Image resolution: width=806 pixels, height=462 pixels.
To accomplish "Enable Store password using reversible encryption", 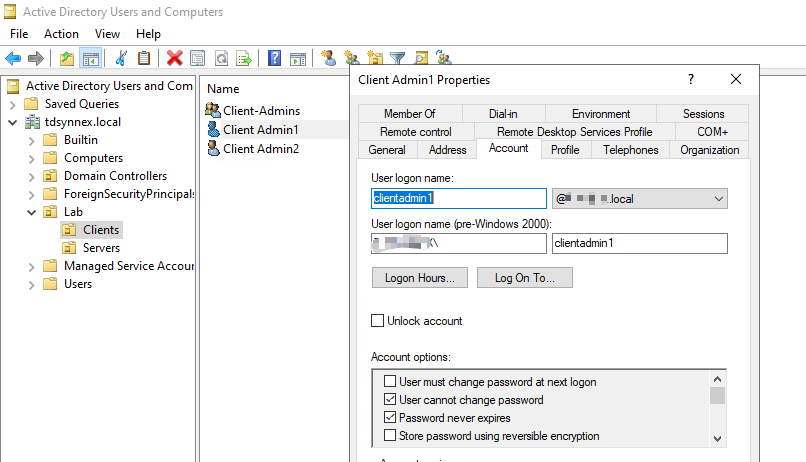I will tap(390, 435).
